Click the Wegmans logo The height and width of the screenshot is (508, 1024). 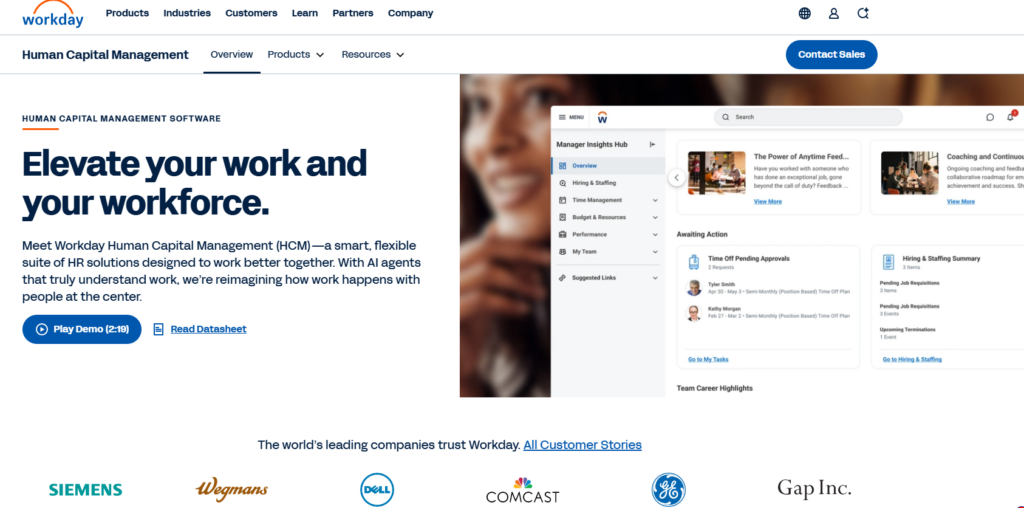point(232,489)
